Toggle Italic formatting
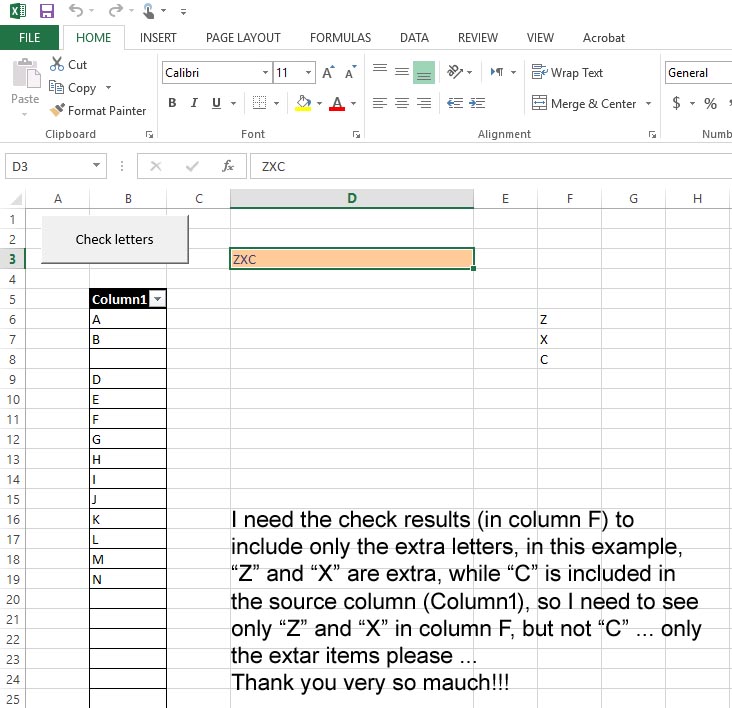732x708 pixels. 194,103
